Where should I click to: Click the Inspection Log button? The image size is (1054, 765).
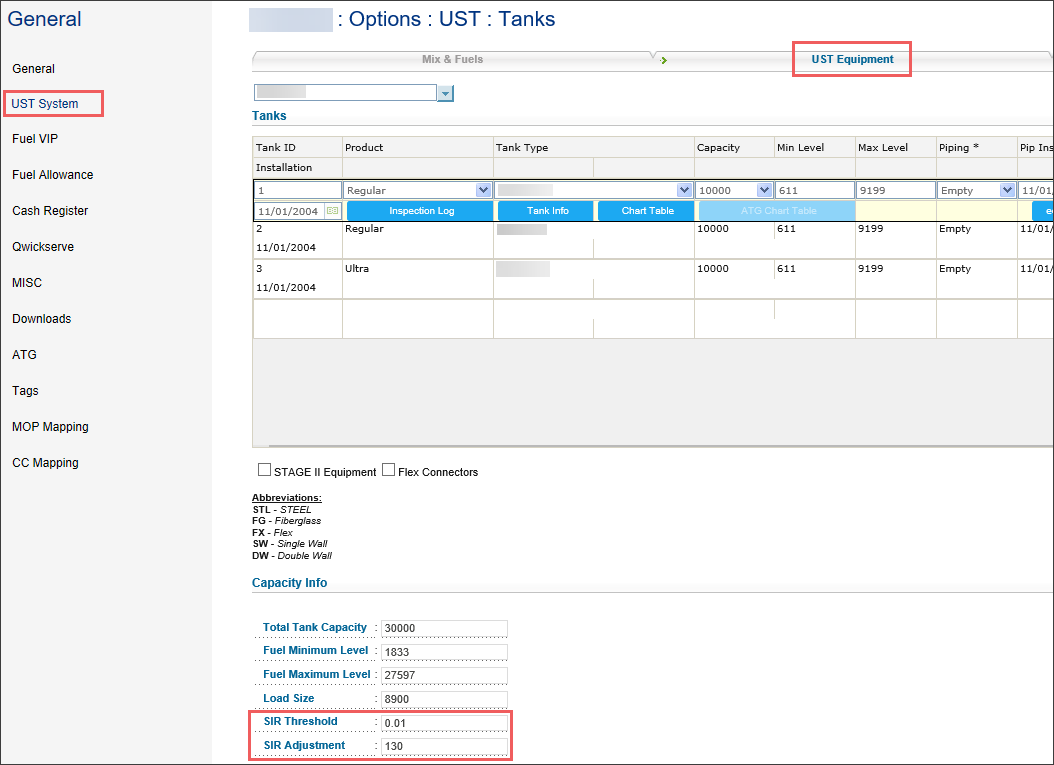click(421, 210)
